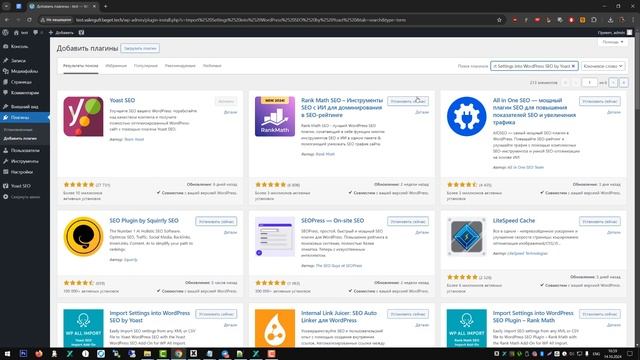Go to the last results page
Image resolution: width=640 pixels, height=360 pixels.
coord(624,82)
